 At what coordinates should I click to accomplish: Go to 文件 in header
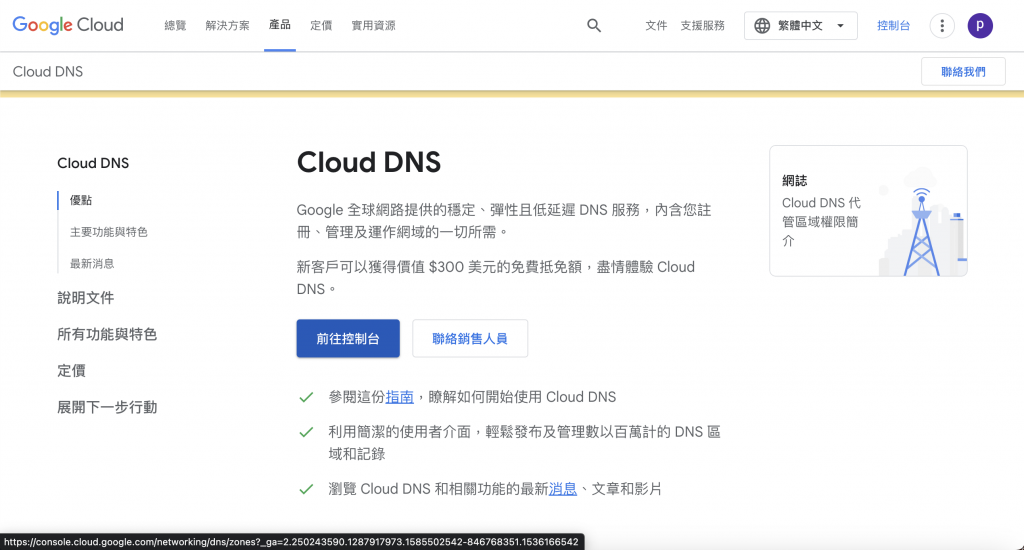(x=656, y=25)
